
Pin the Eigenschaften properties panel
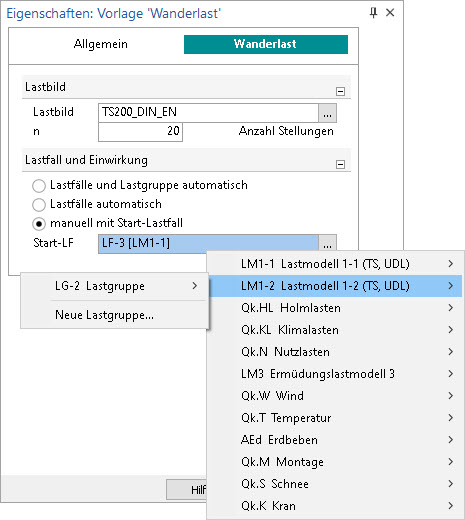(373, 13)
